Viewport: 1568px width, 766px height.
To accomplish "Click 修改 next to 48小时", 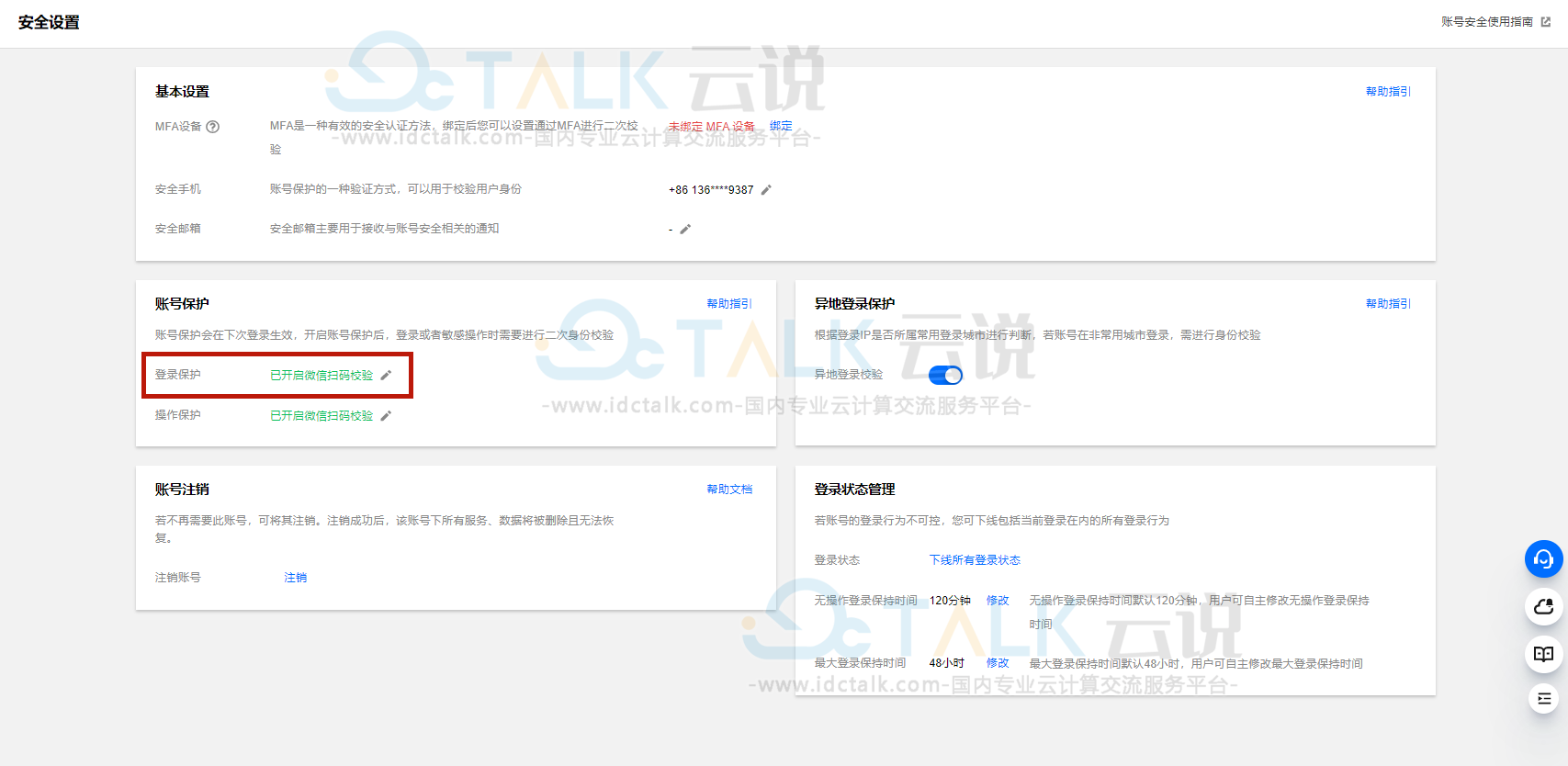I will [x=998, y=663].
